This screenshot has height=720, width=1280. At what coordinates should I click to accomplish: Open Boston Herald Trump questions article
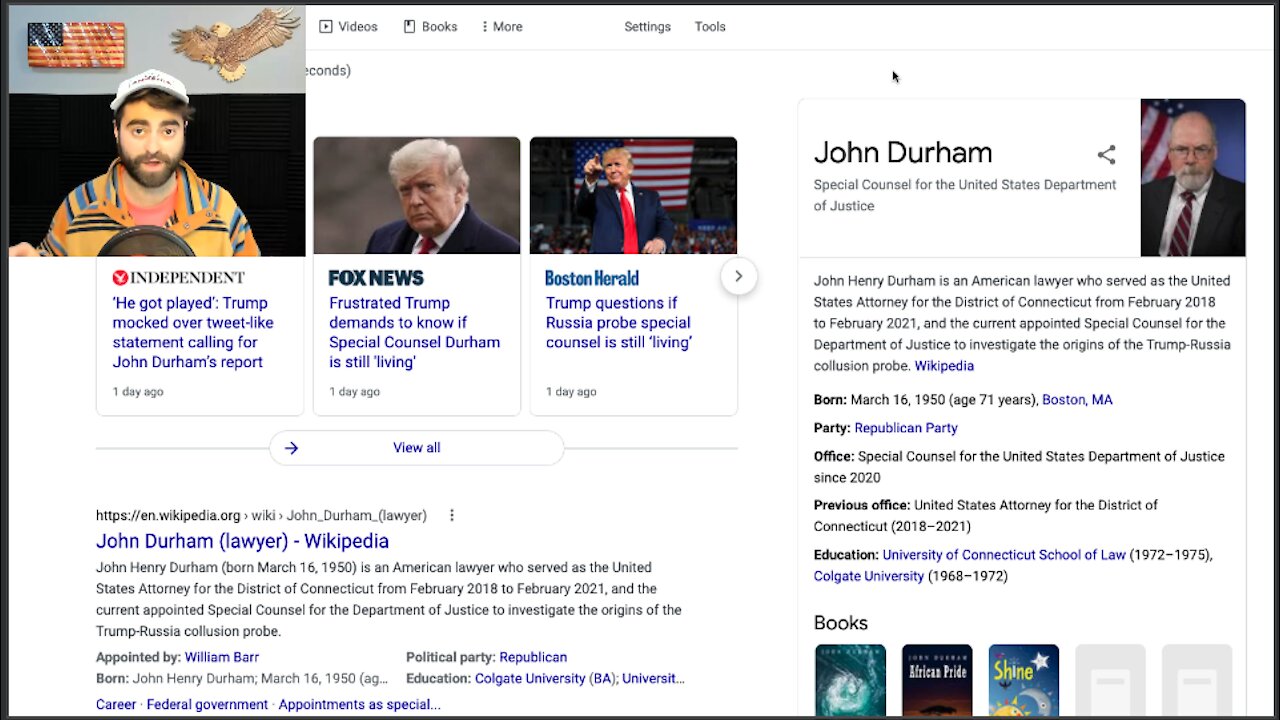pyautogui.click(x=619, y=322)
